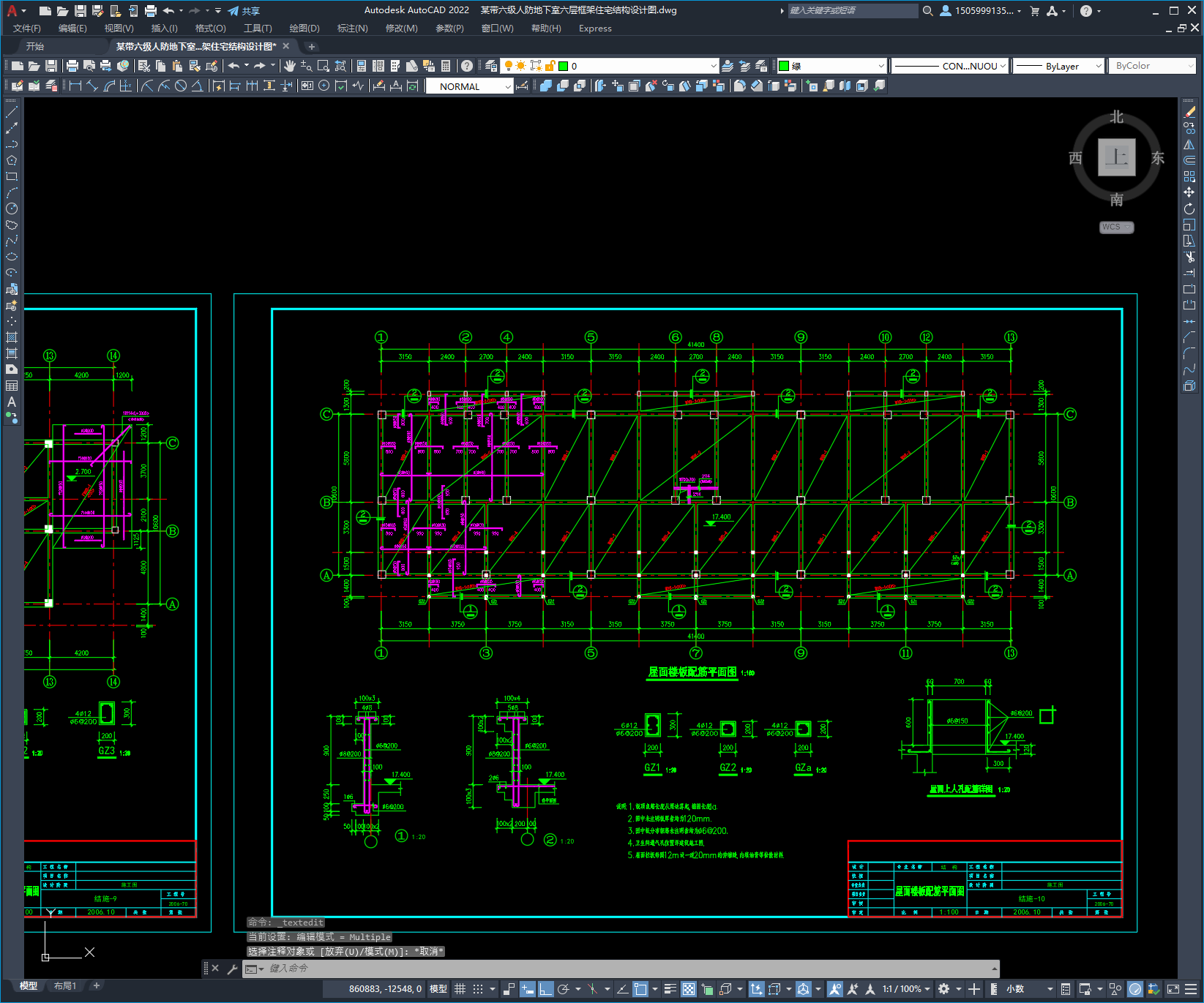Toggle hardware acceleration button

pos(1135,989)
